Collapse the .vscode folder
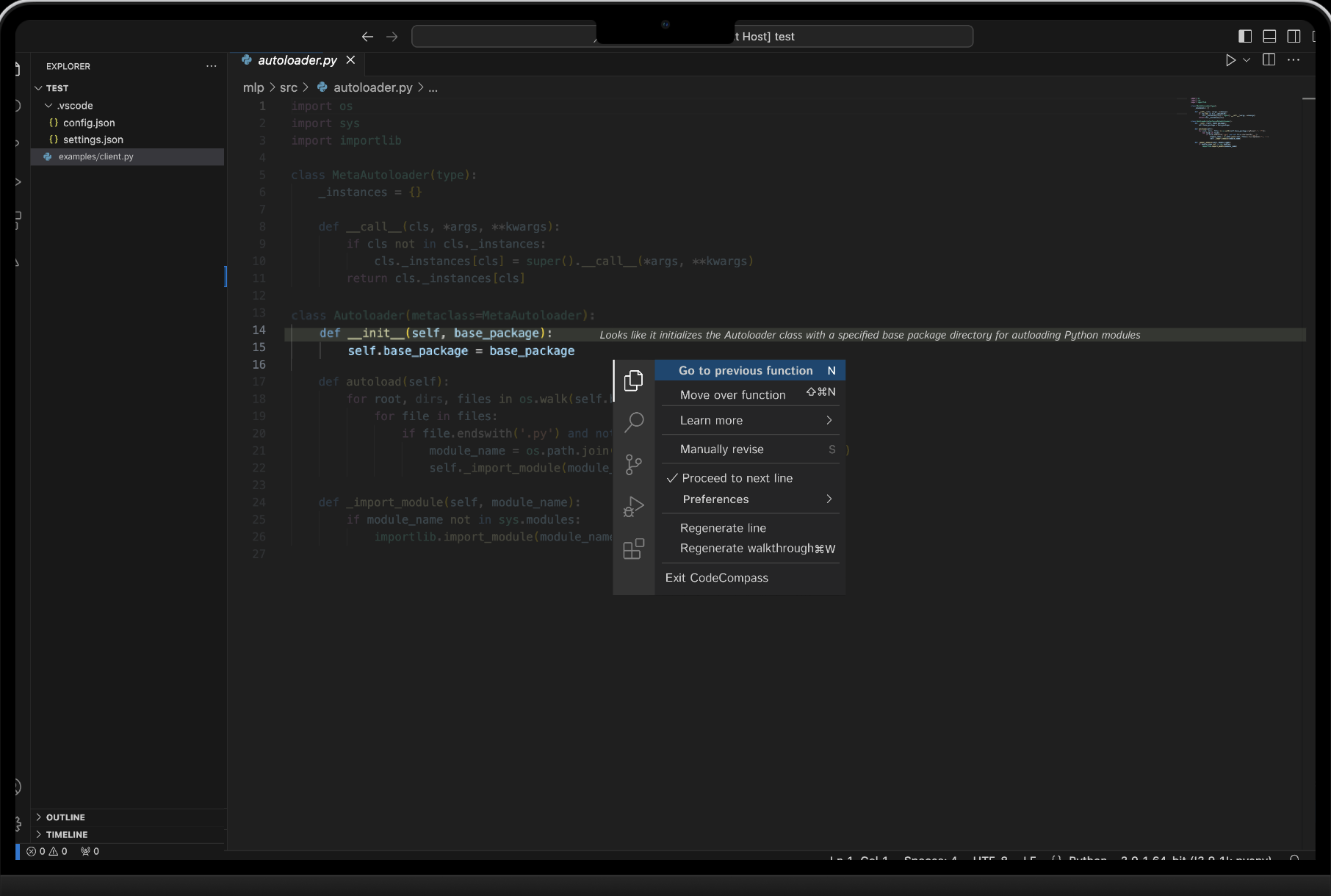The image size is (1331, 896). (x=48, y=106)
